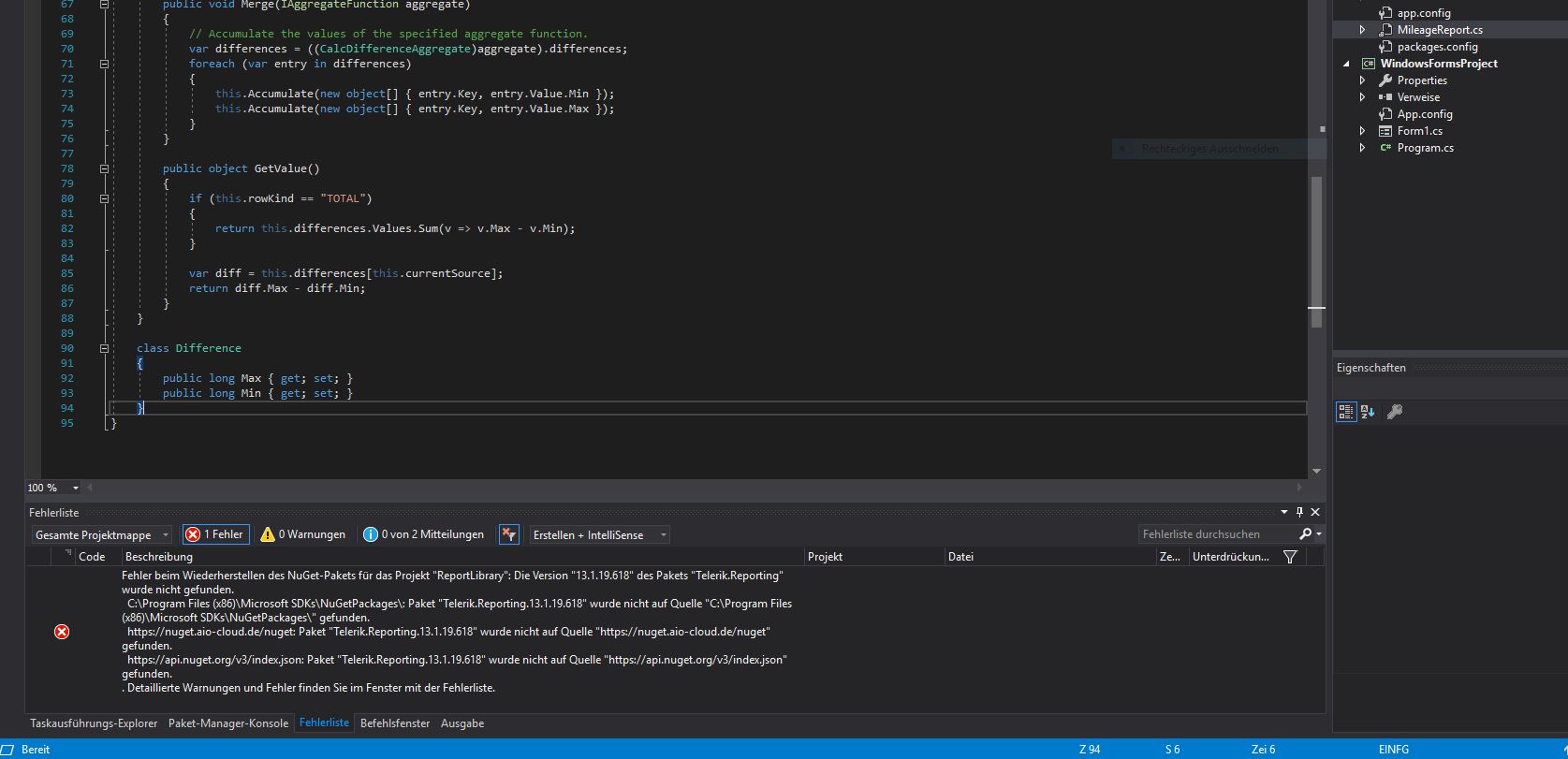Click the EINFG insert mode indicator
This screenshot has width=1568, height=759.
(x=1393, y=750)
